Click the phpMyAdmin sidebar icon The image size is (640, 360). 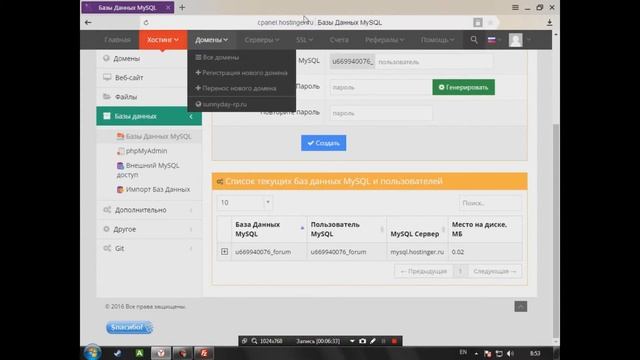click(120, 151)
